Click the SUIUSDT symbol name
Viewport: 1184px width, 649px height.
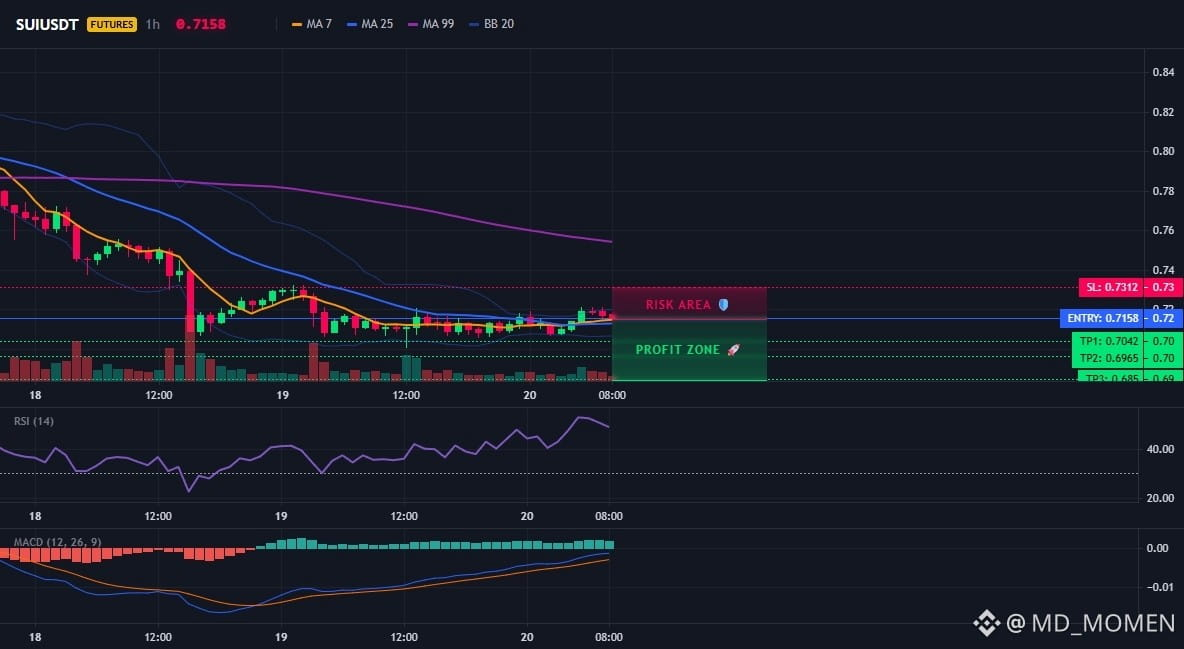pos(47,24)
